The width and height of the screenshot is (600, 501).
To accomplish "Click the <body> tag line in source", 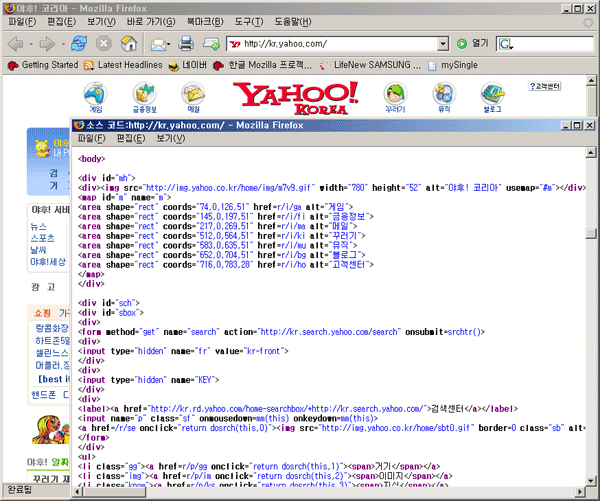I will coord(91,159).
